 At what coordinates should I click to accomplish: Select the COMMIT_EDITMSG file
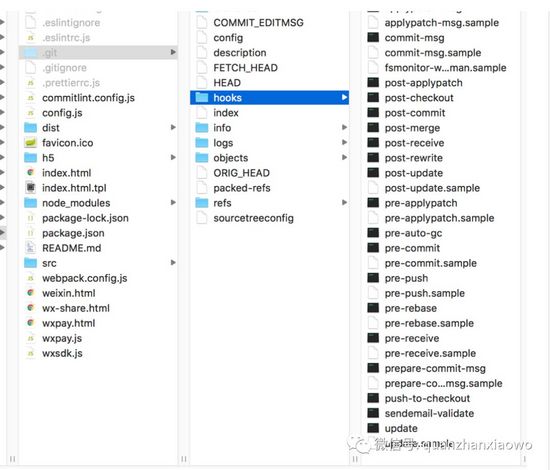coord(270,23)
